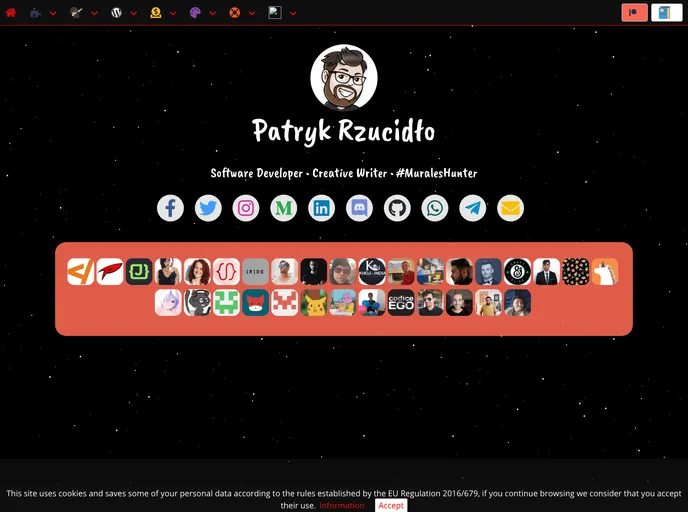Screen dimensions: 688x512
Task: Open the Telegram paper plane icon
Action: point(473,208)
